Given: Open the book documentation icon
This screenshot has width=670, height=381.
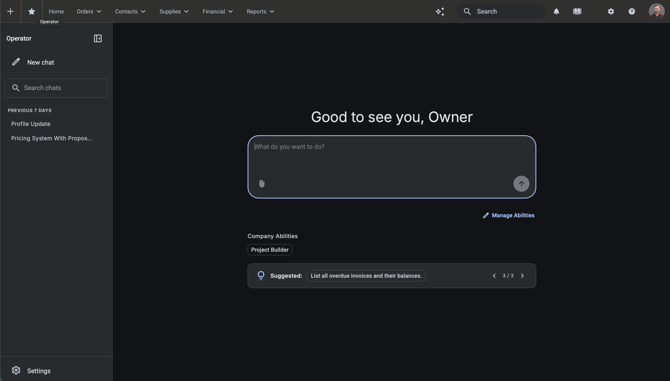Looking at the screenshot, I should click(577, 12).
